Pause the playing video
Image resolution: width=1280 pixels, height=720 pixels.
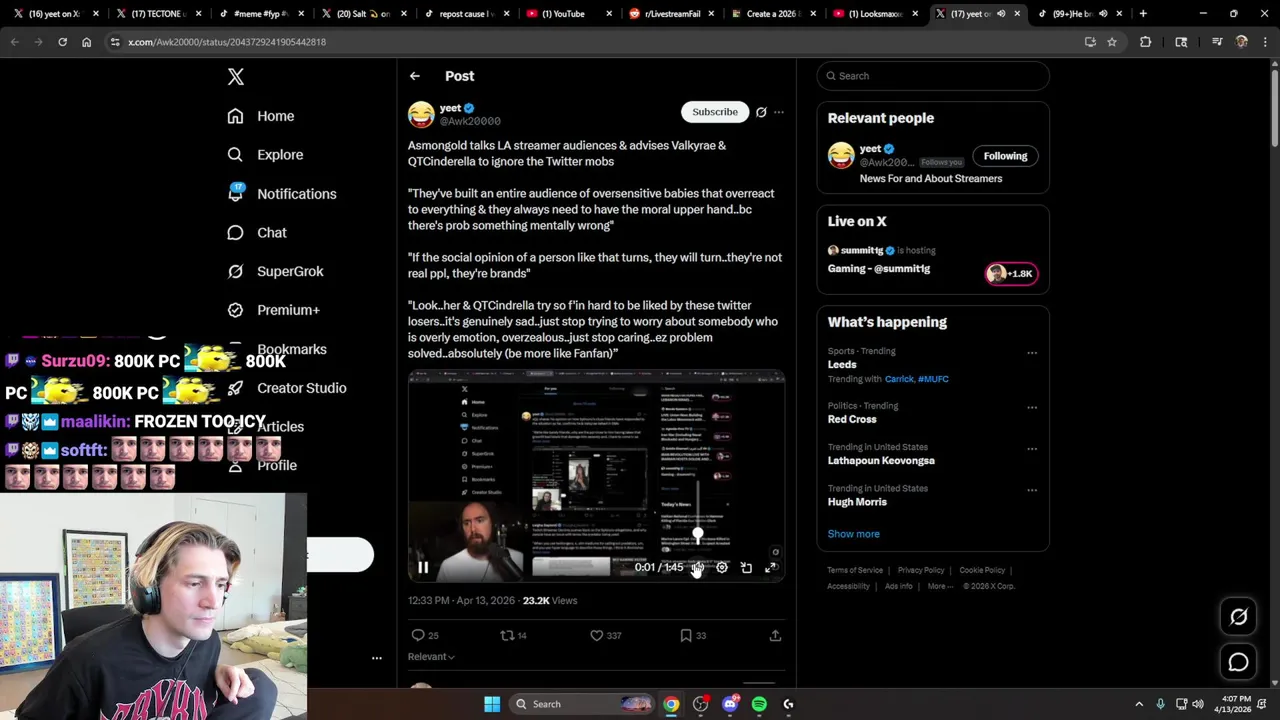pos(423,567)
